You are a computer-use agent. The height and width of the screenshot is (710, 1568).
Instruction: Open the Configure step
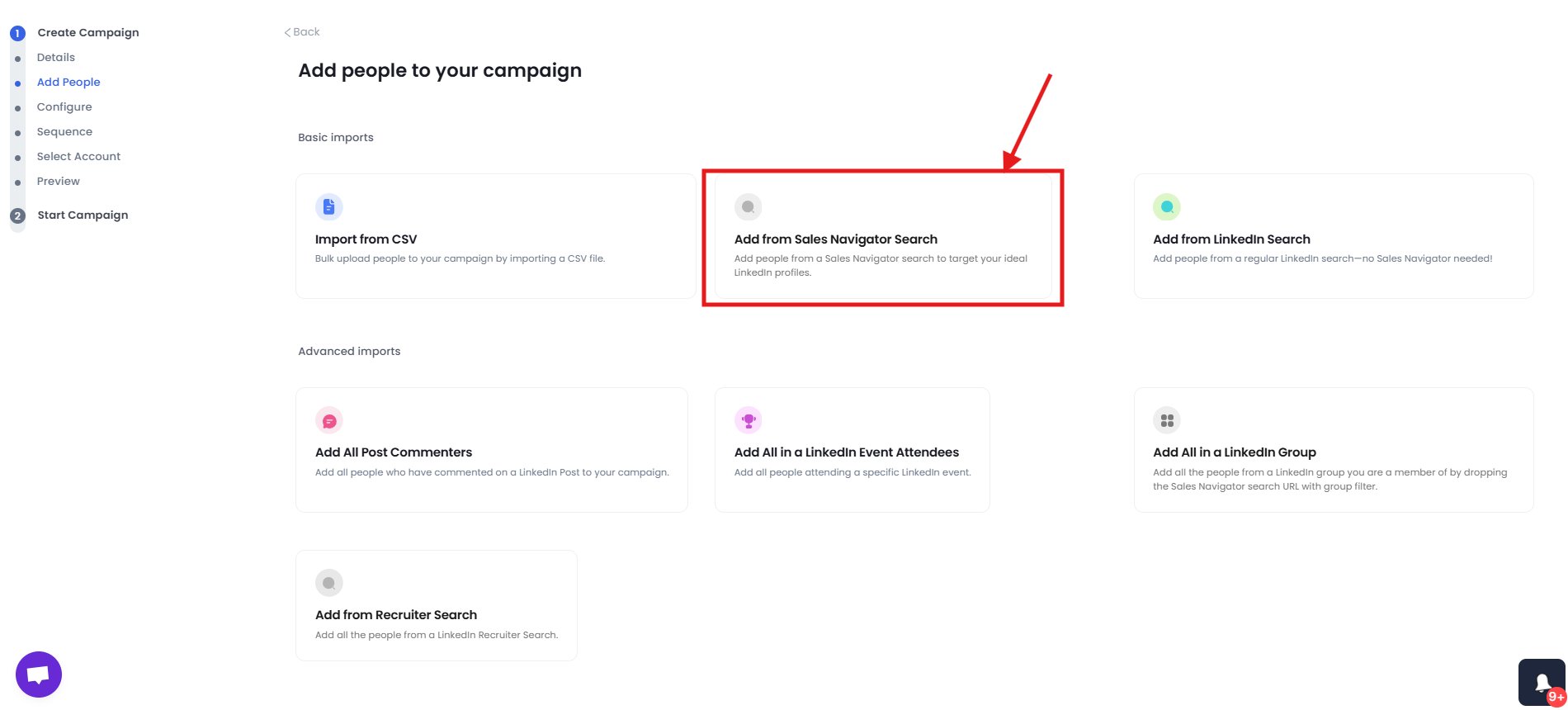coord(64,106)
